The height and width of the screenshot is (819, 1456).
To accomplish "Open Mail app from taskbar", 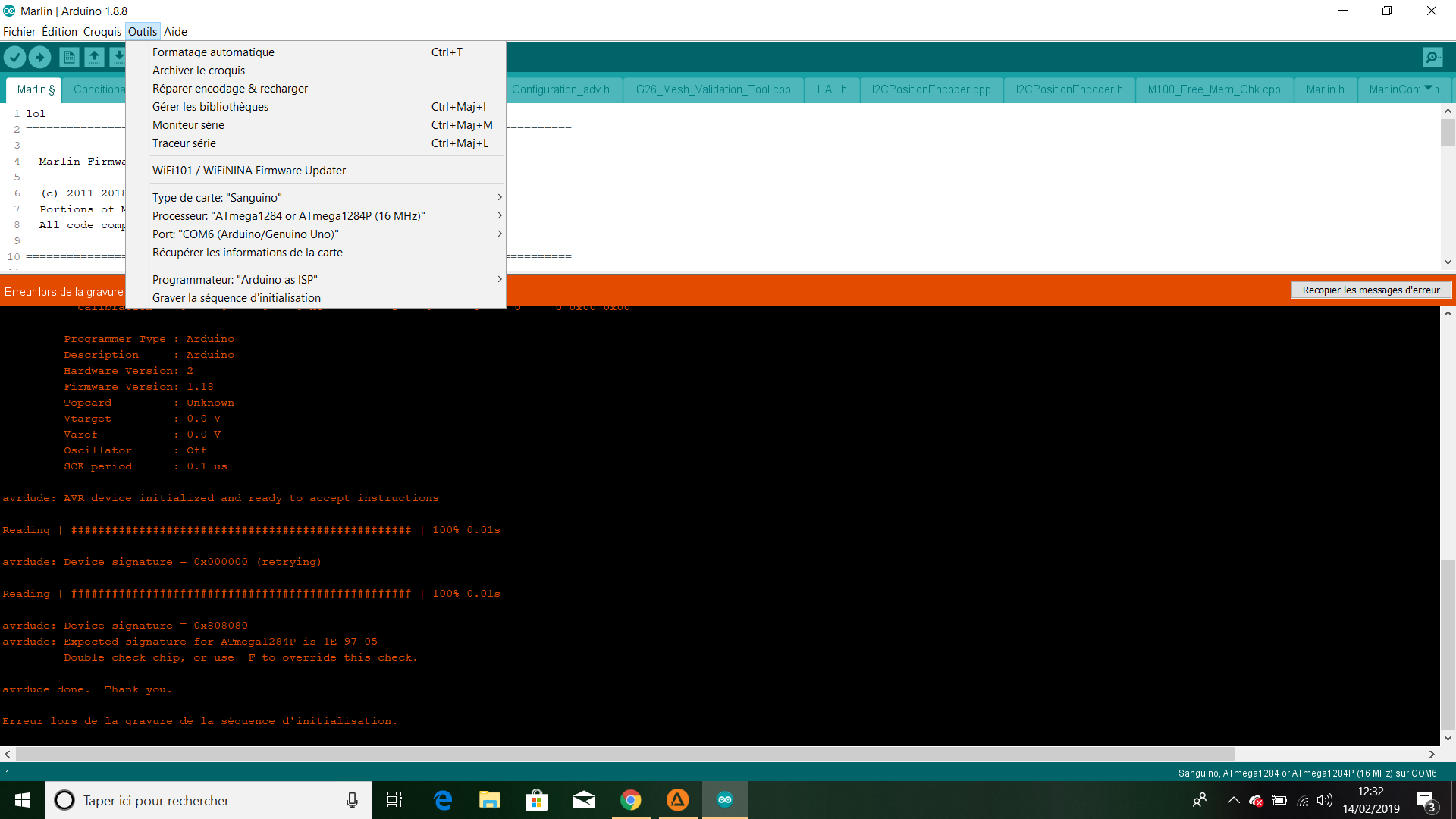I will (584, 800).
